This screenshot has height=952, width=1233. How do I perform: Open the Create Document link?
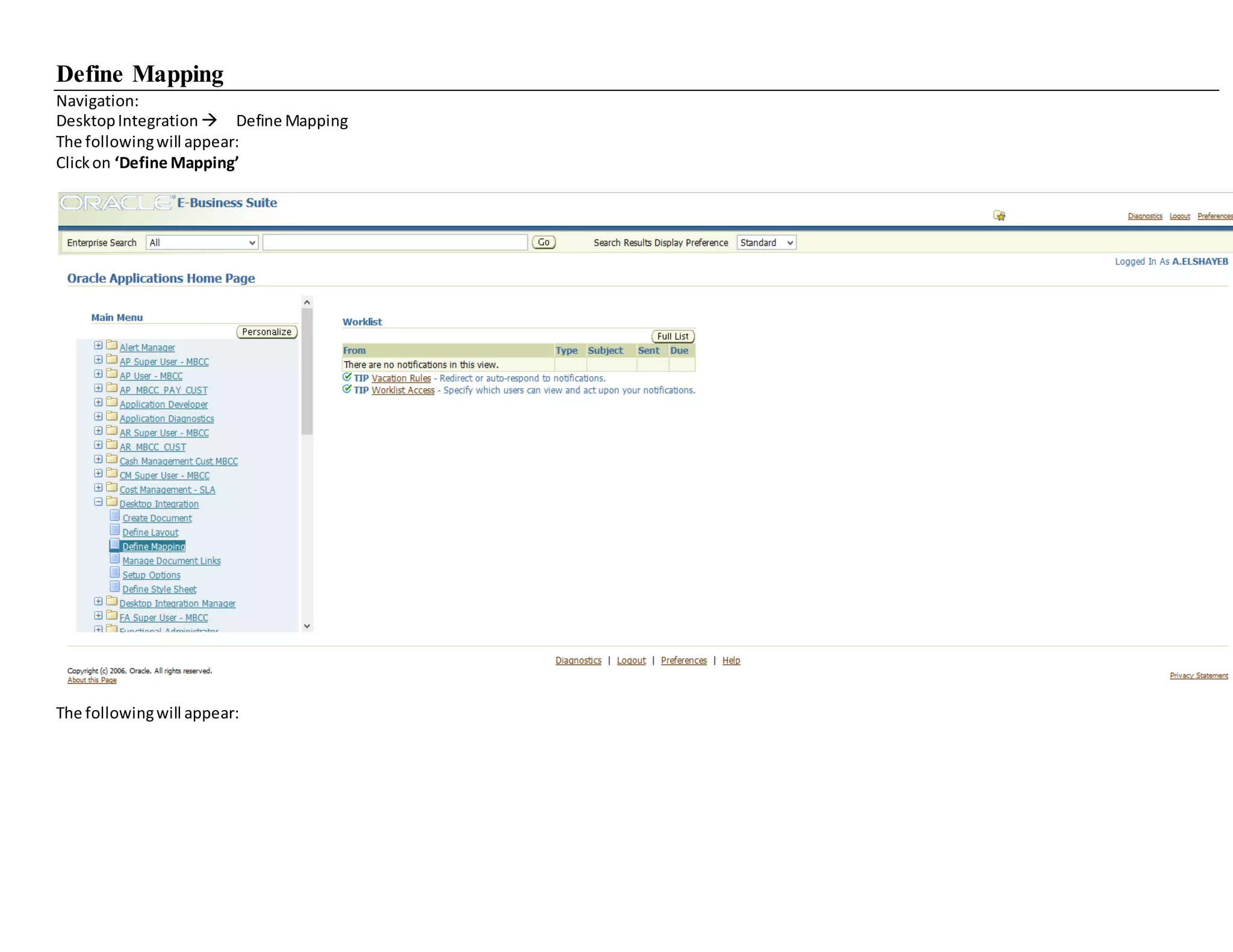[x=157, y=518]
